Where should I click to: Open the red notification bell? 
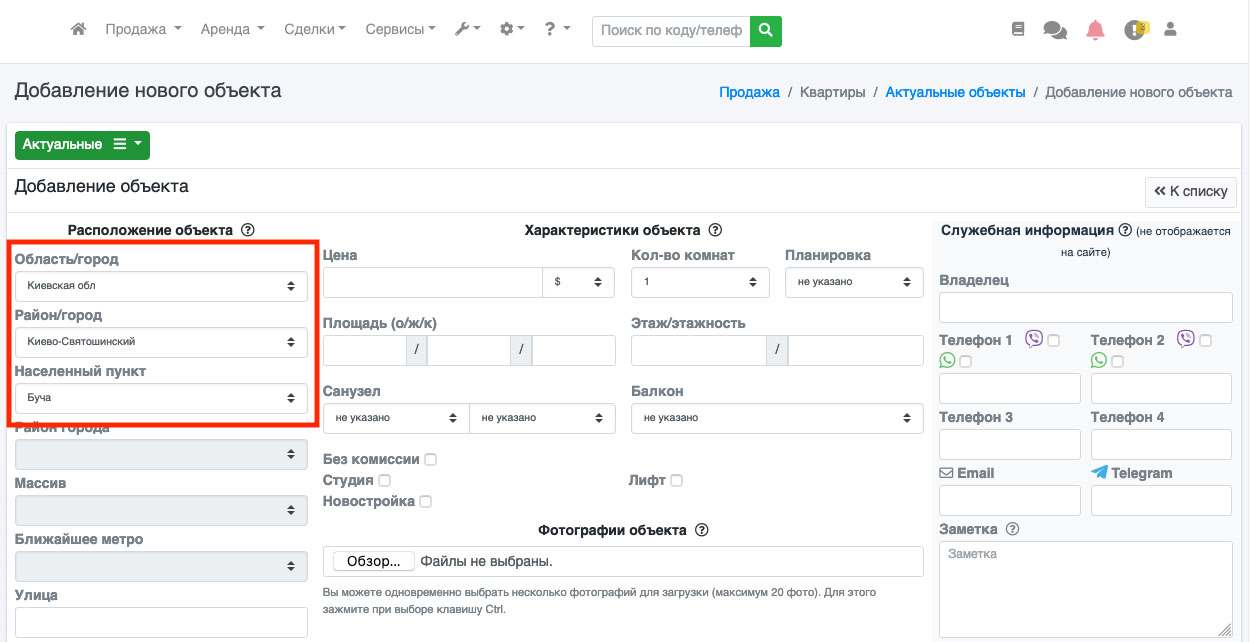(x=1095, y=30)
